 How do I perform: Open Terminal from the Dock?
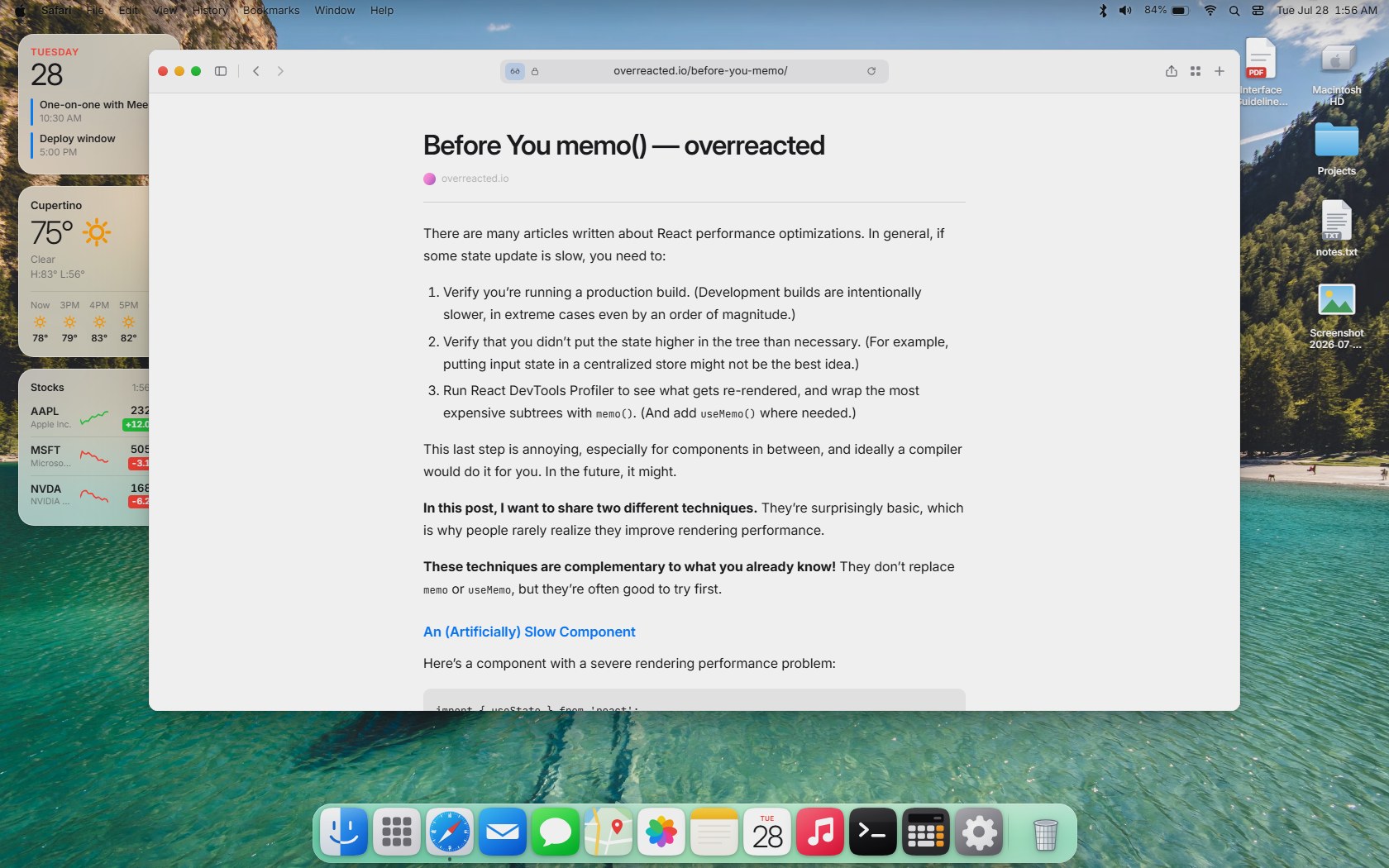(x=873, y=832)
